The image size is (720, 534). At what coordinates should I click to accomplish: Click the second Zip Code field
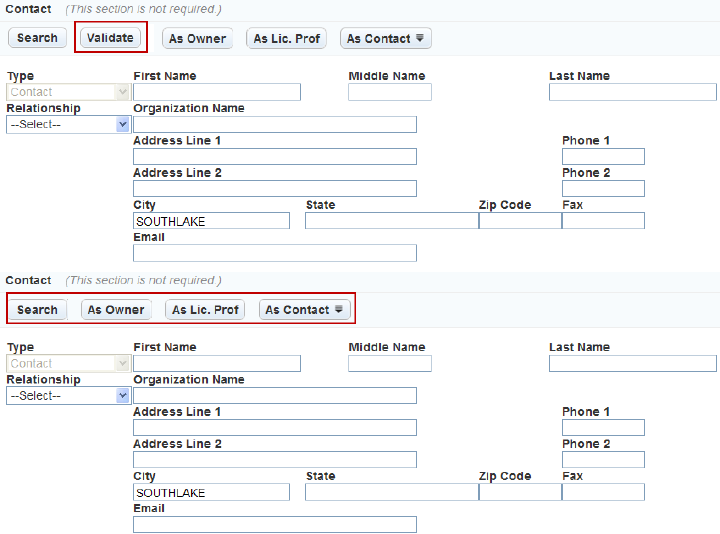[x=520, y=492]
